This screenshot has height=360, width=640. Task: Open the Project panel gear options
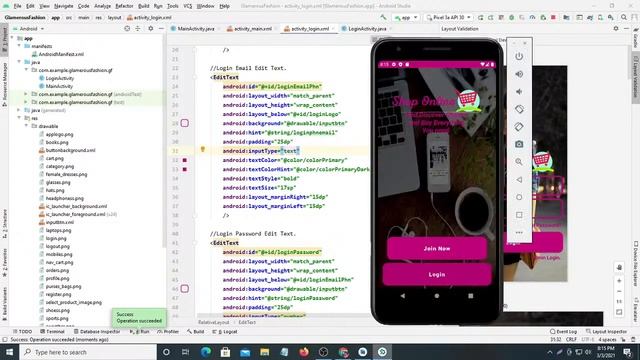[151, 29]
